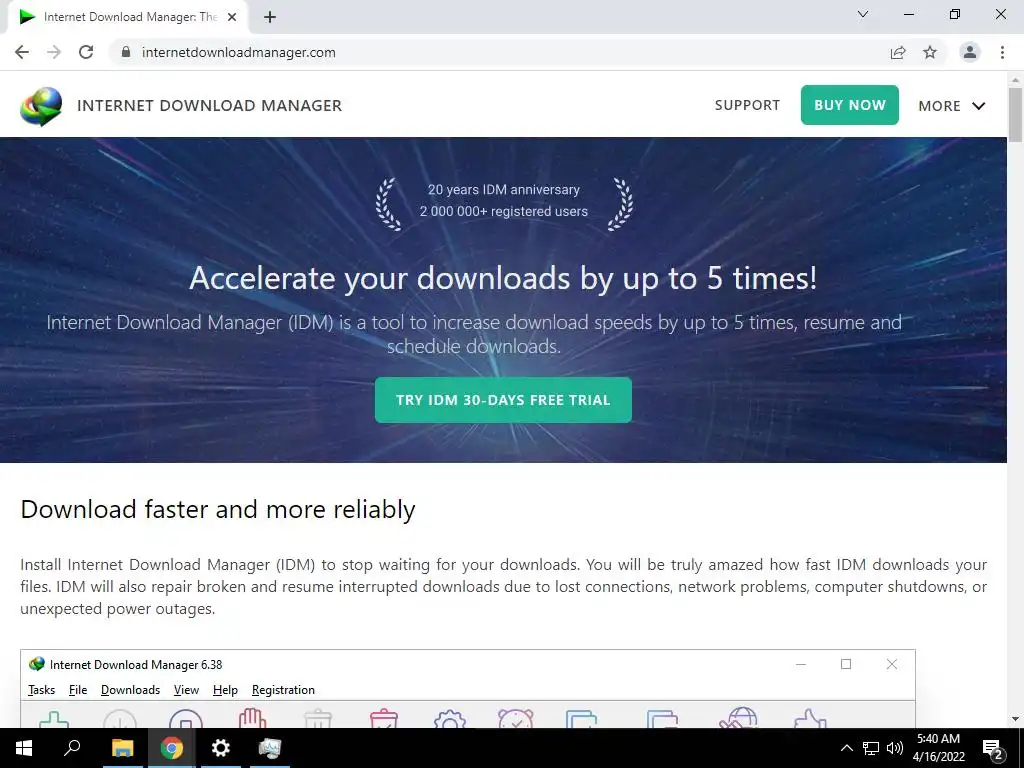Image resolution: width=1024 pixels, height=768 pixels.
Task: Reload the page with refresh icon
Action: 86,52
